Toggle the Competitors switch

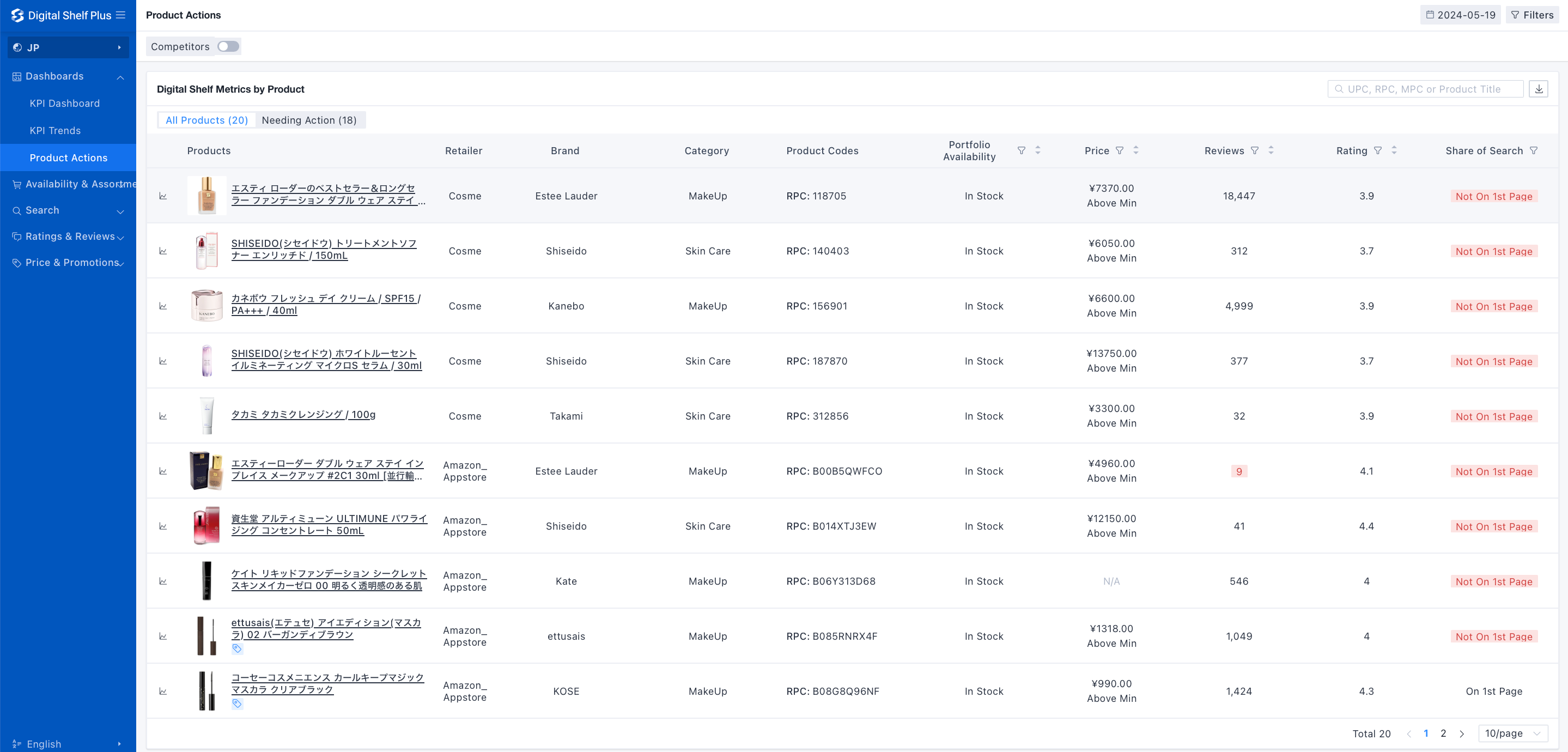(x=228, y=46)
